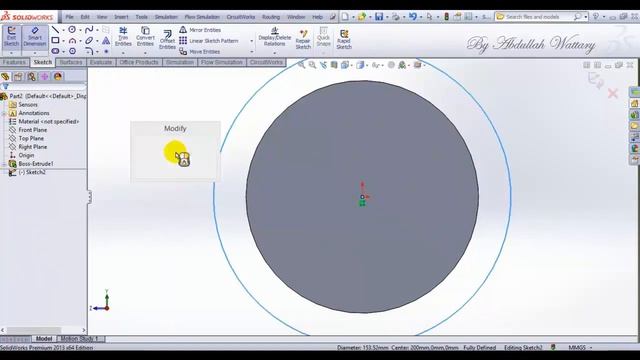Click the red X cancel sketch corner icon
The height and width of the screenshot is (360, 640).
click(613, 93)
